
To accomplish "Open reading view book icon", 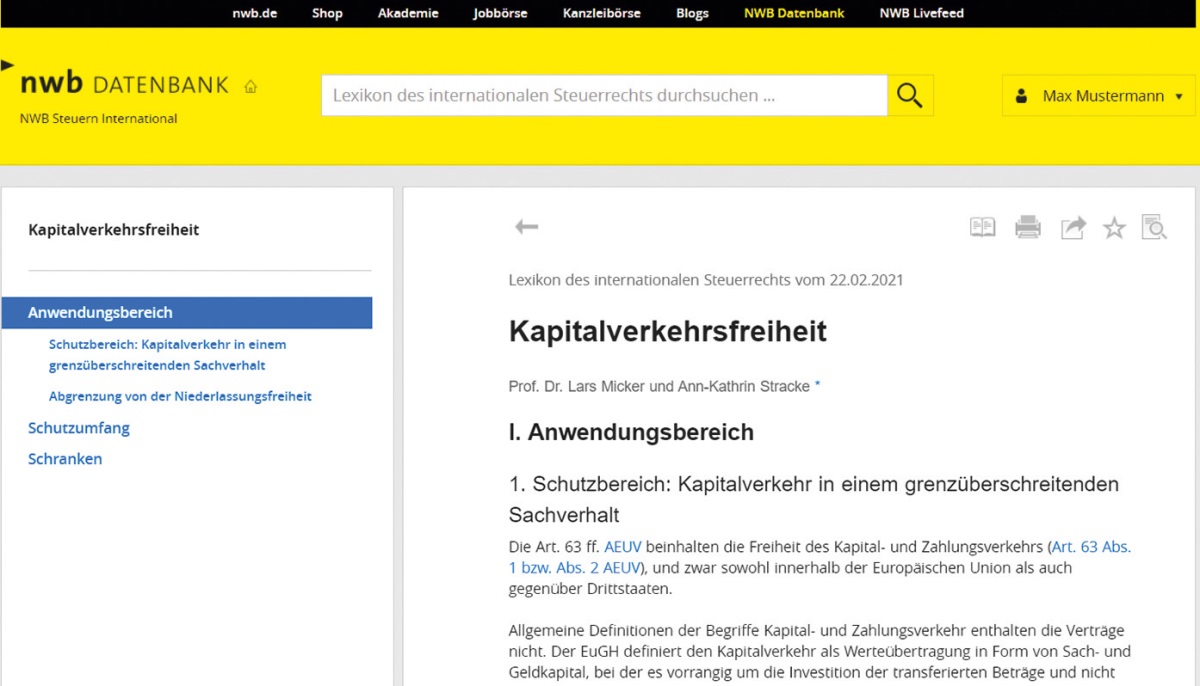I will pyautogui.click(x=982, y=228).
